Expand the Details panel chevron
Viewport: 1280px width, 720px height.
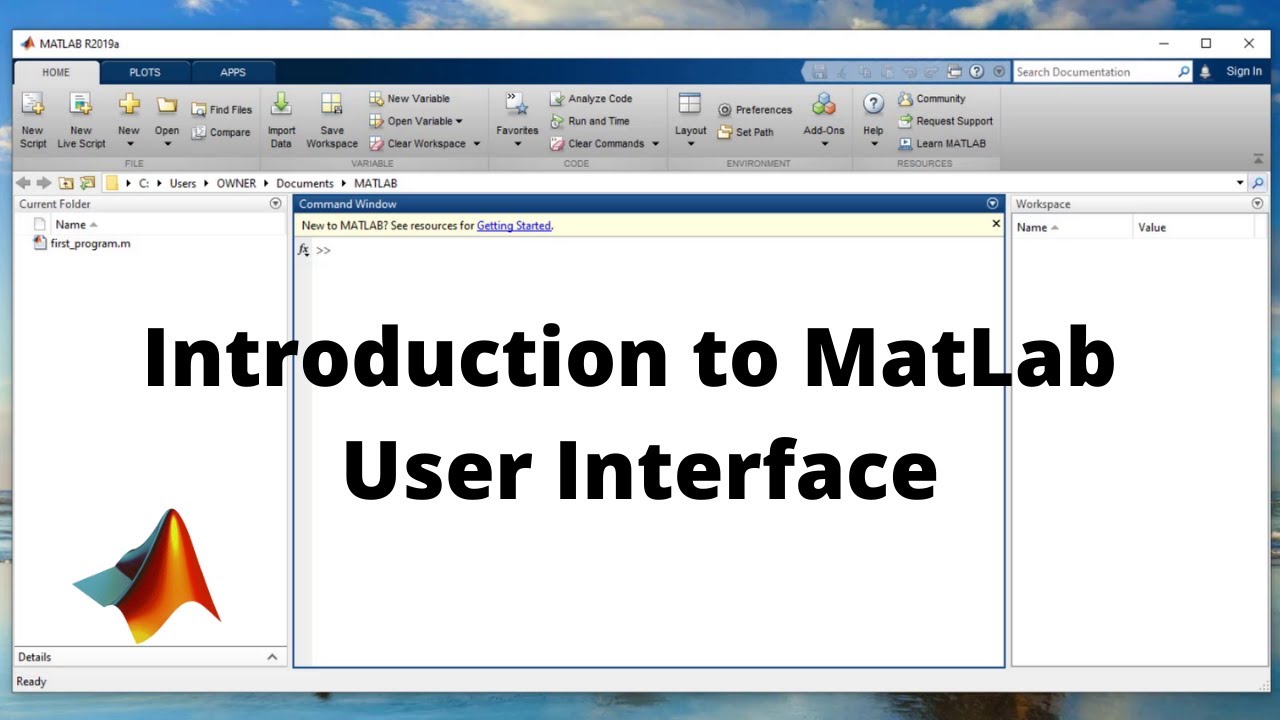pos(272,657)
